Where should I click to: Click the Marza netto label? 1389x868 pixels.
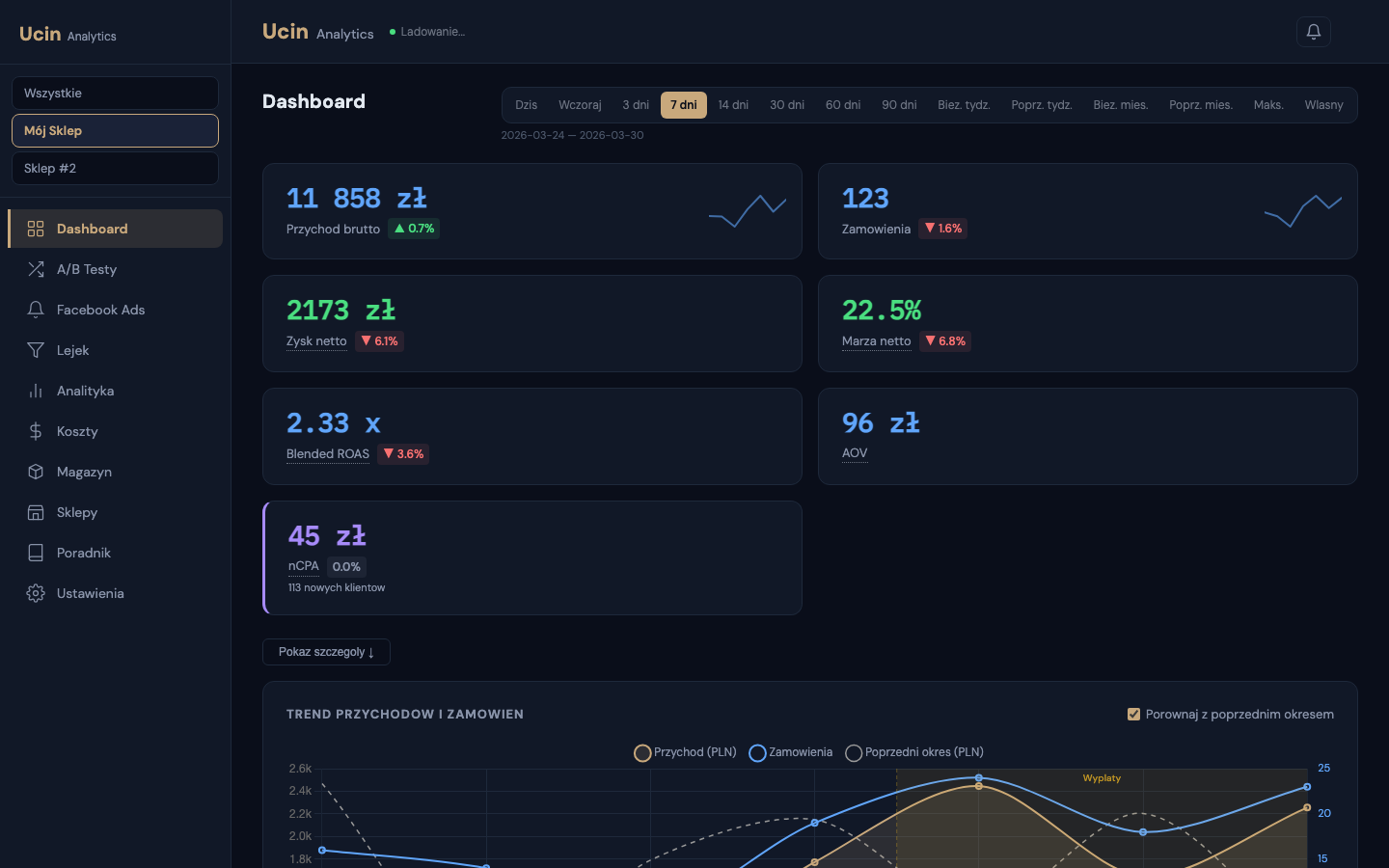coord(877,341)
